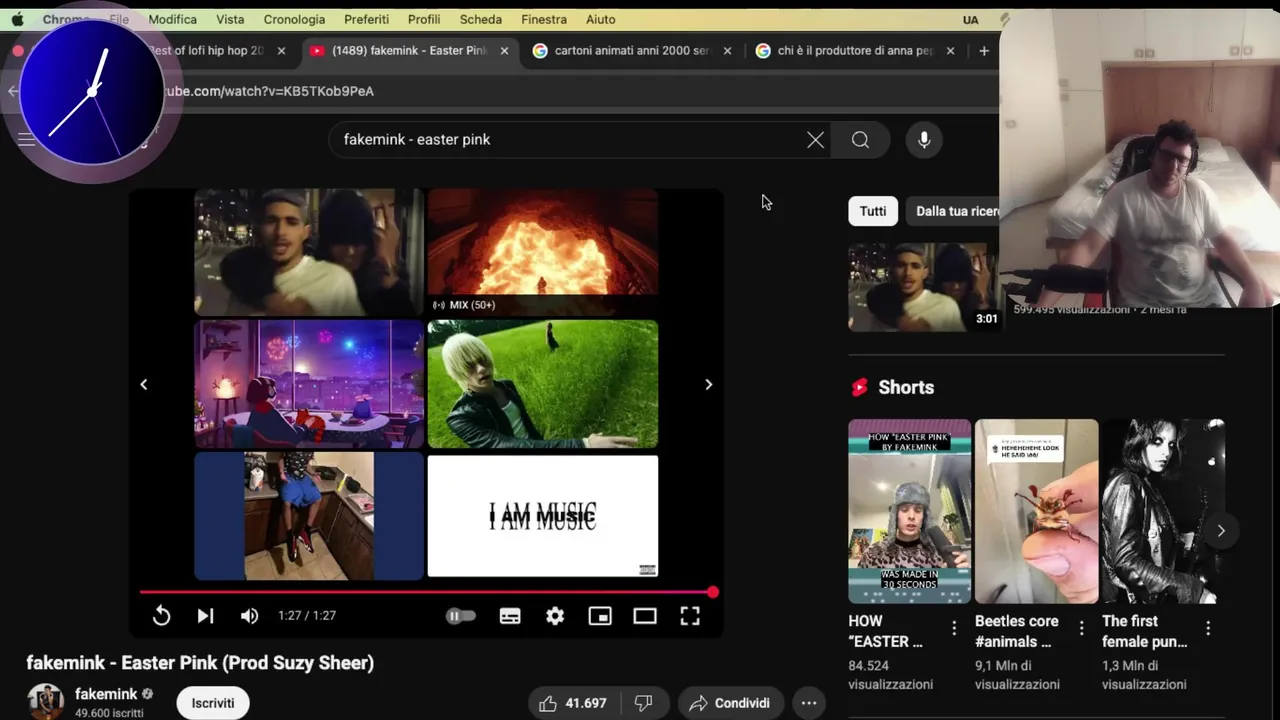
Task: Open fakemink channel name link
Action: pyautogui.click(x=106, y=694)
